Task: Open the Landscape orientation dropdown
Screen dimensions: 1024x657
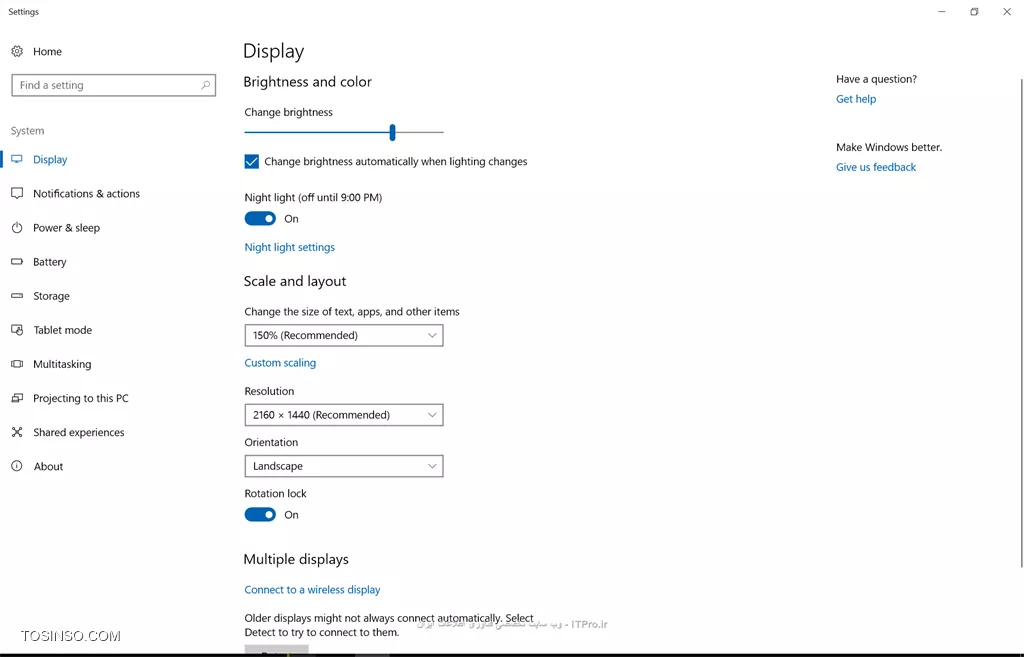Action: tap(344, 466)
